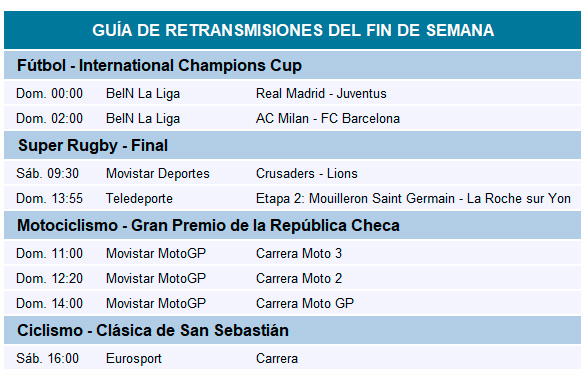Click the Real Madrid - Juventus match
Image resolution: width=586 pixels, height=391 pixels.
tap(321, 93)
